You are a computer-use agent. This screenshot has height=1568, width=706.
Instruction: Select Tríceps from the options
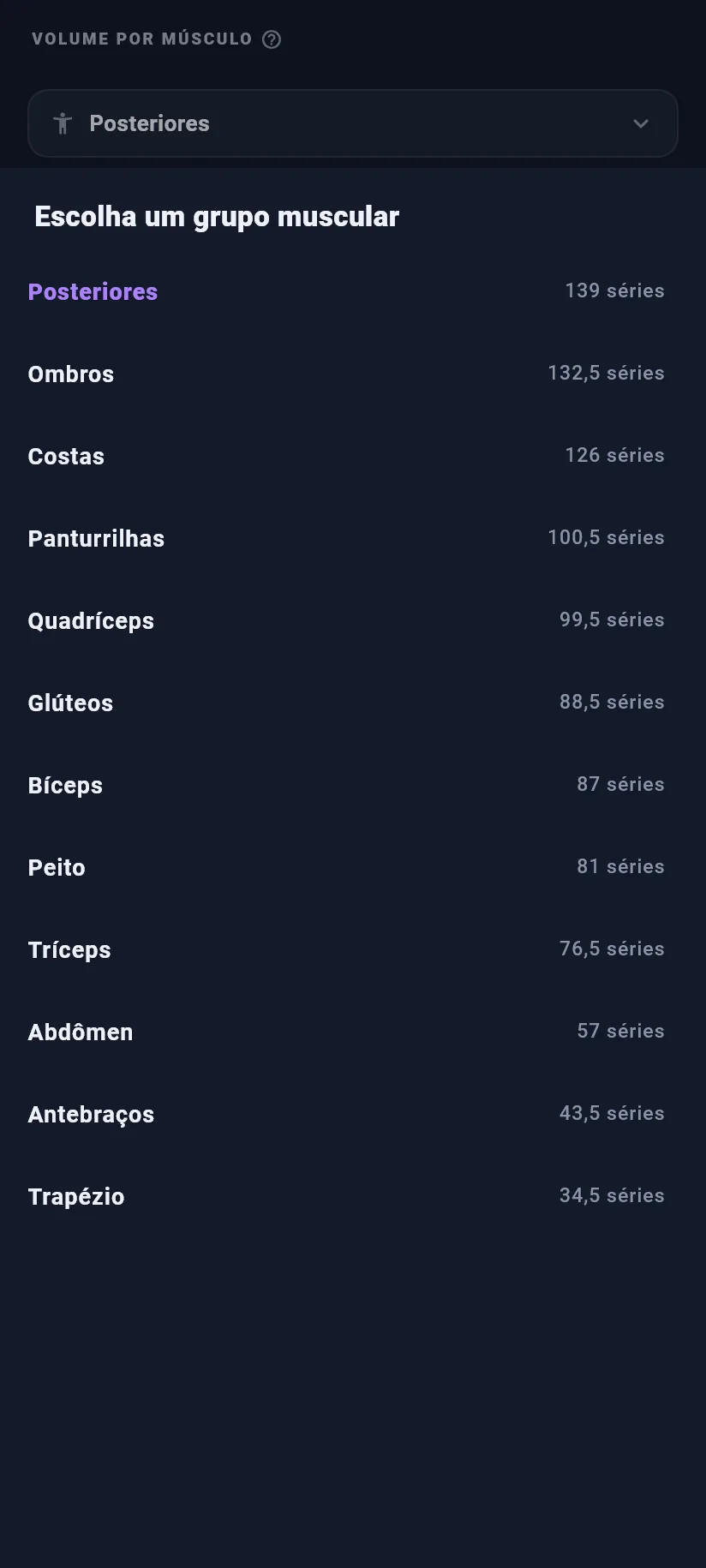click(346, 949)
